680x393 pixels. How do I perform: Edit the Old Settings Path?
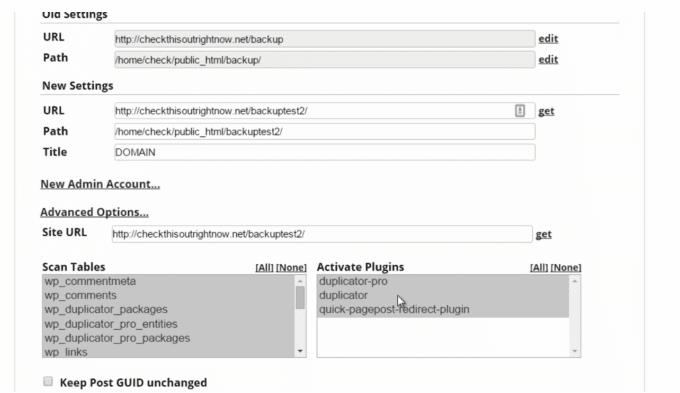click(548, 59)
